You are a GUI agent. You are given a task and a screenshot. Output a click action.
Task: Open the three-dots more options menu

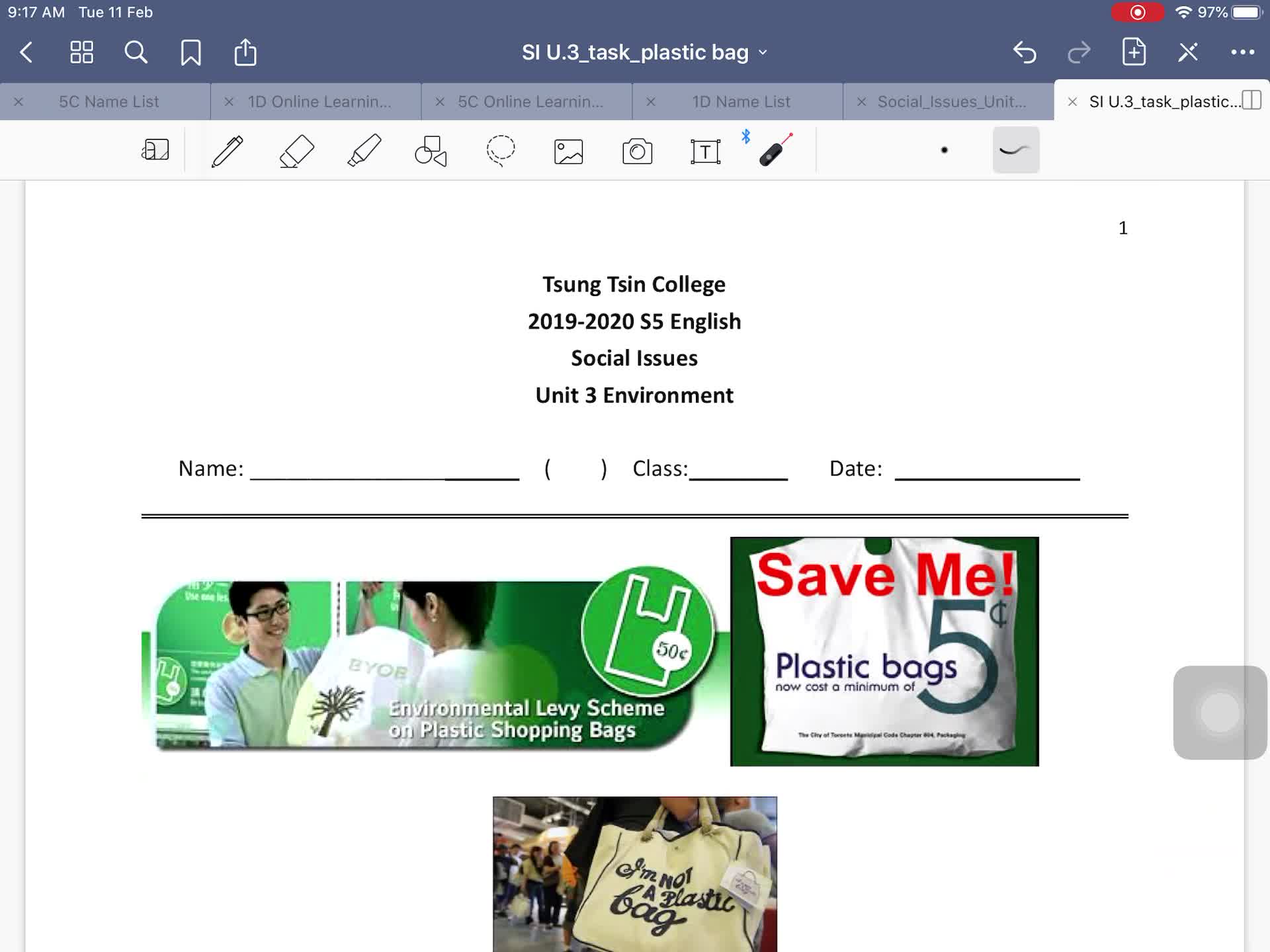[1242, 52]
